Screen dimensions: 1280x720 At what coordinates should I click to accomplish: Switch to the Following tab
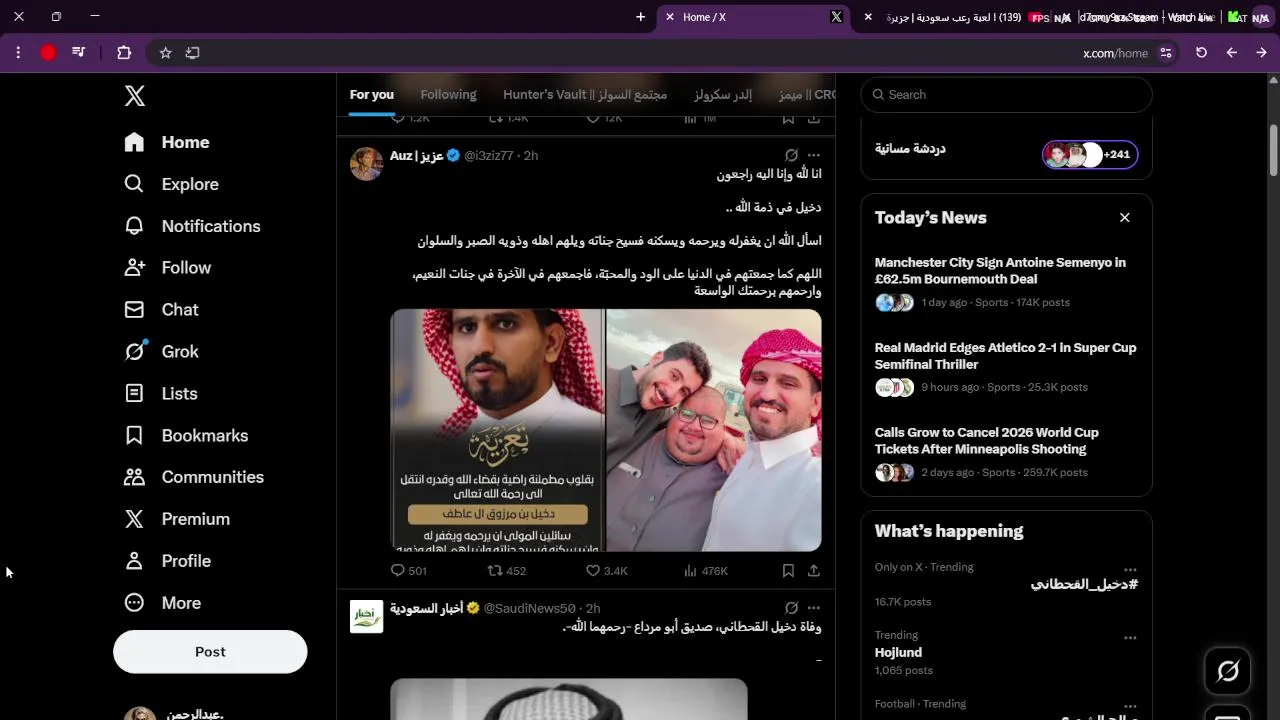[448, 95]
